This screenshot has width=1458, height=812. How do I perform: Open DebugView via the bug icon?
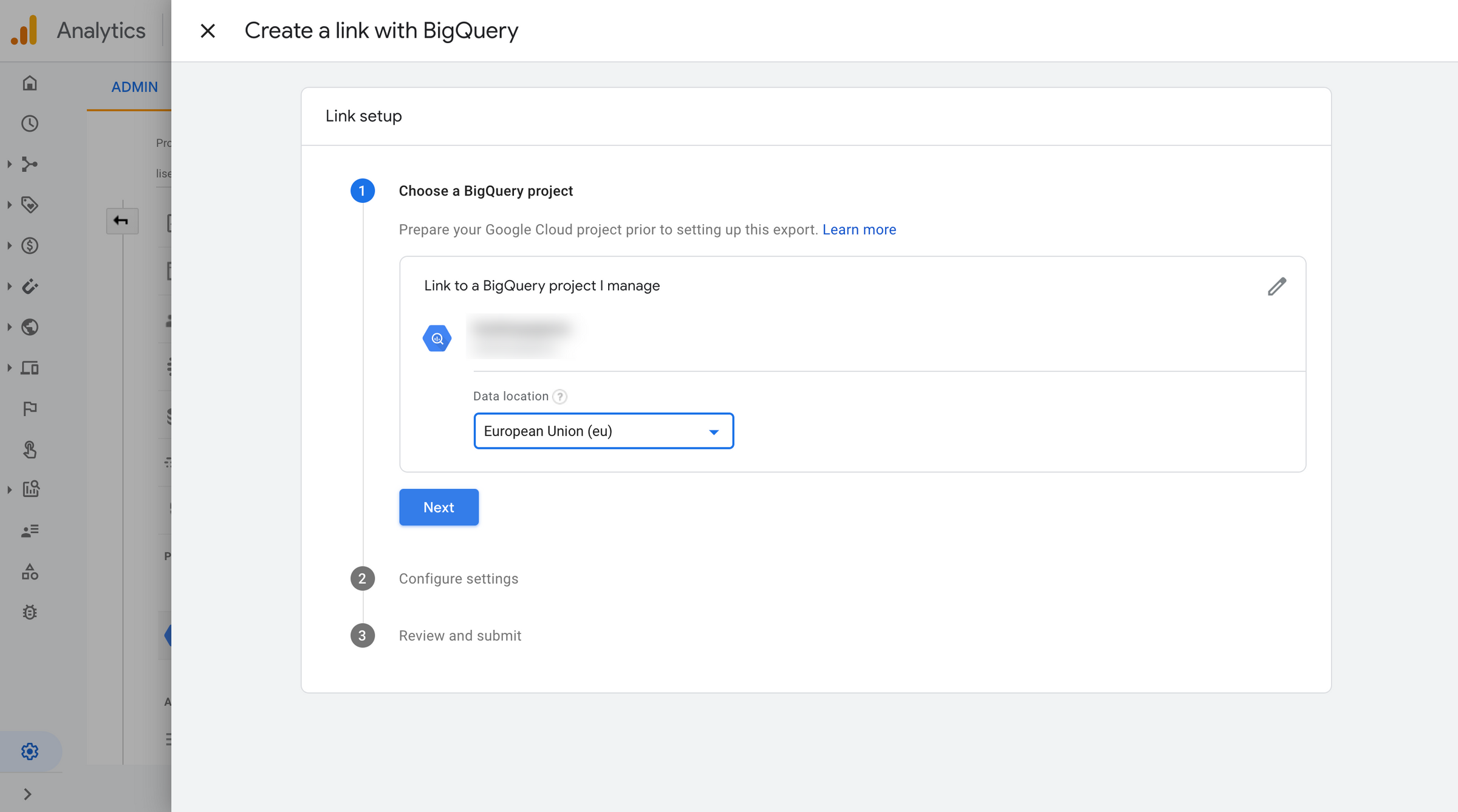pyautogui.click(x=30, y=612)
